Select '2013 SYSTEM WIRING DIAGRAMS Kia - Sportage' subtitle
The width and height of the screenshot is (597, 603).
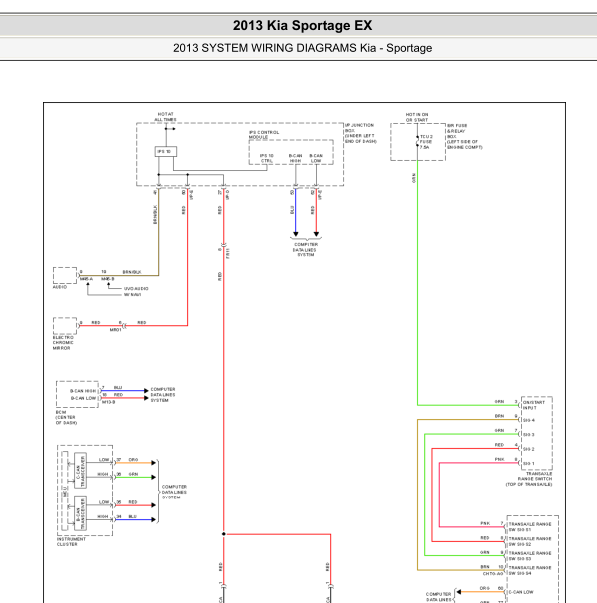point(302,48)
